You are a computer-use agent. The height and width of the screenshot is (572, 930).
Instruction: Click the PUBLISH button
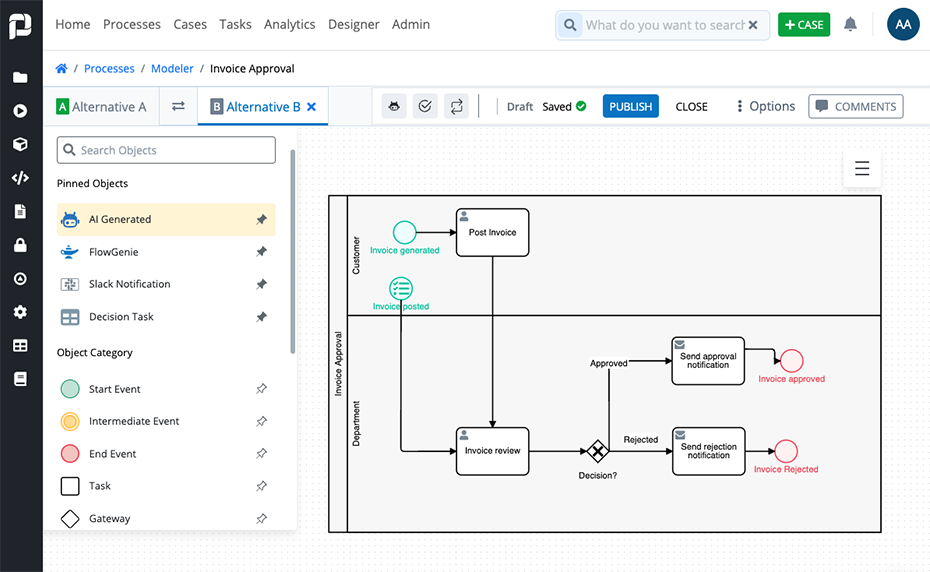click(630, 106)
